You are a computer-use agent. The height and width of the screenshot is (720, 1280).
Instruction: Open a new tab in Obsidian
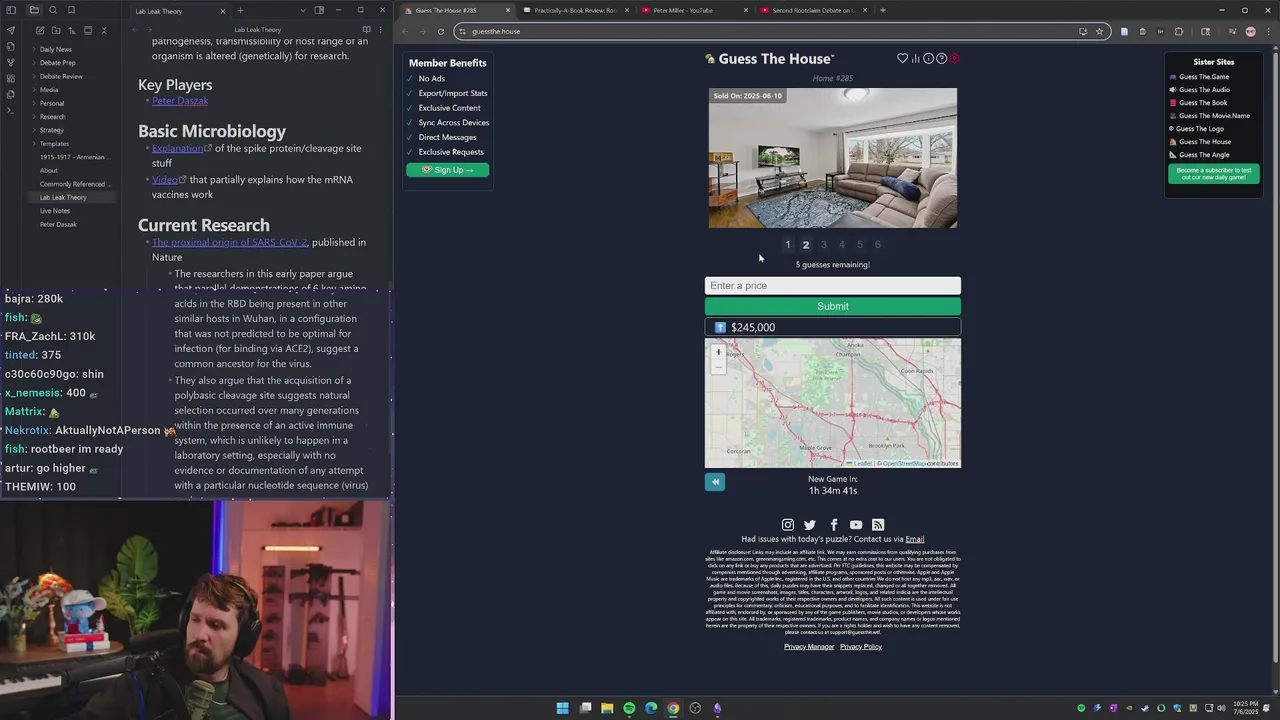[240, 10]
